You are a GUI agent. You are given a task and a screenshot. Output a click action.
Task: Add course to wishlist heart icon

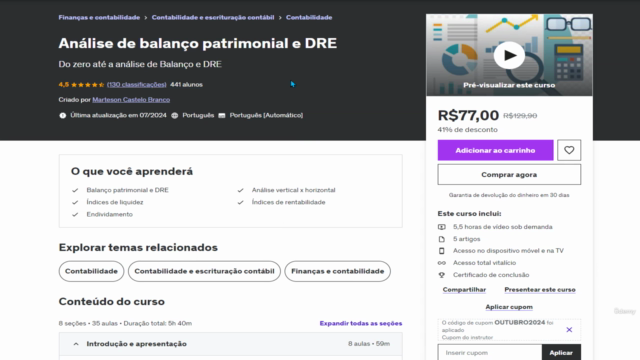(569, 150)
